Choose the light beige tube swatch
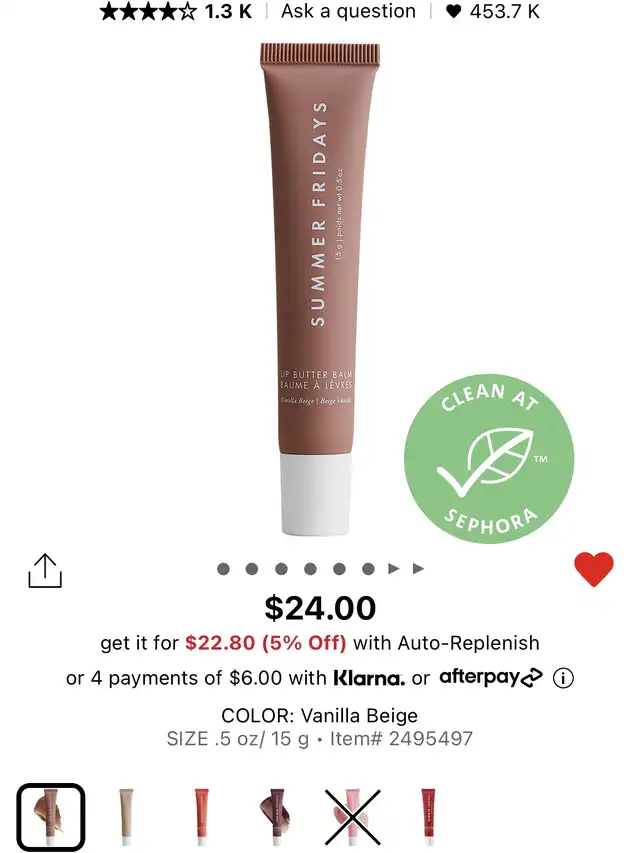Image resolution: width=640 pixels, height=853 pixels. pyautogui.click(x=126, y=817)
